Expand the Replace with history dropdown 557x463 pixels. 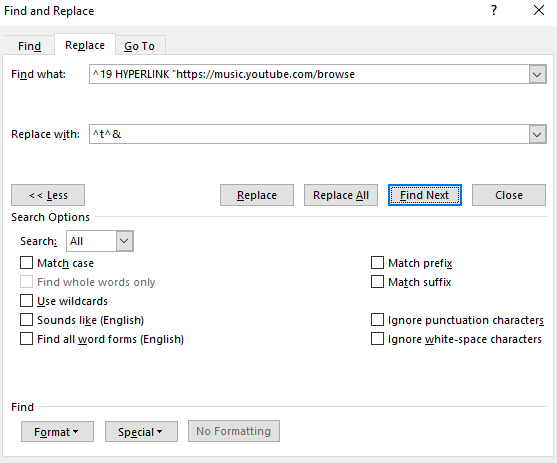point(537,134)
